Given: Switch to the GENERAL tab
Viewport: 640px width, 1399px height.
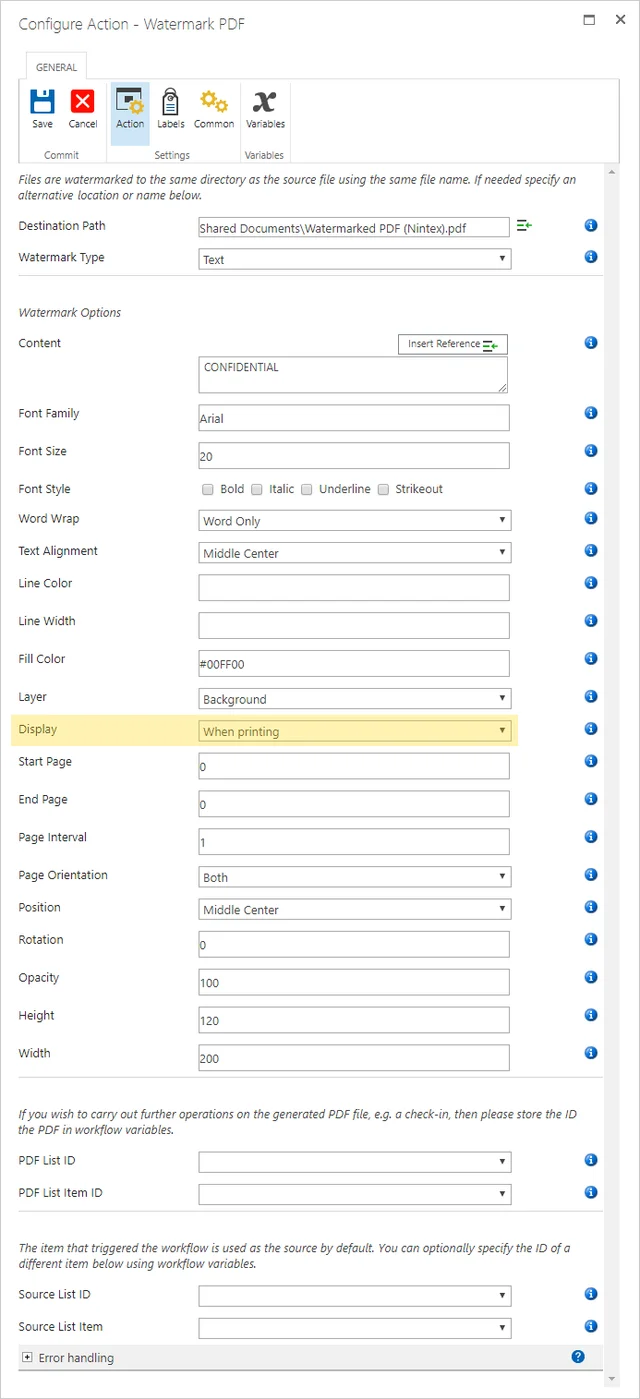Looking at the screenshot, I should pos(56,67).
